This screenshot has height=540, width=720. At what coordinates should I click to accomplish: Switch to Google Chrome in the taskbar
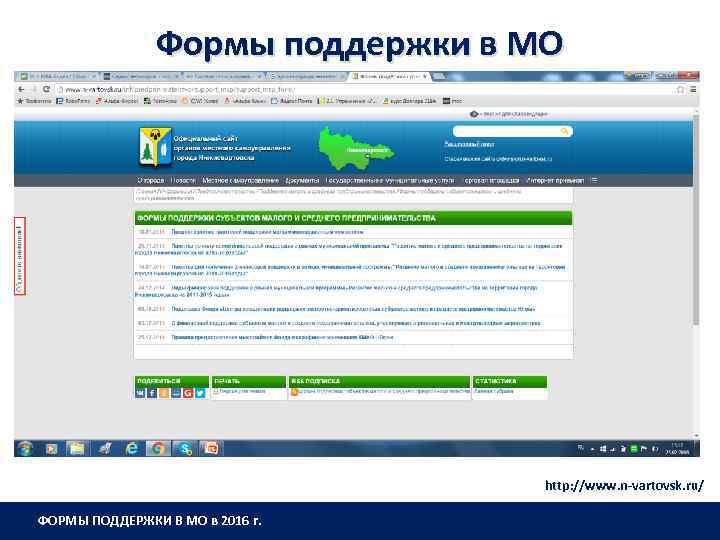[x=158, y=448]
